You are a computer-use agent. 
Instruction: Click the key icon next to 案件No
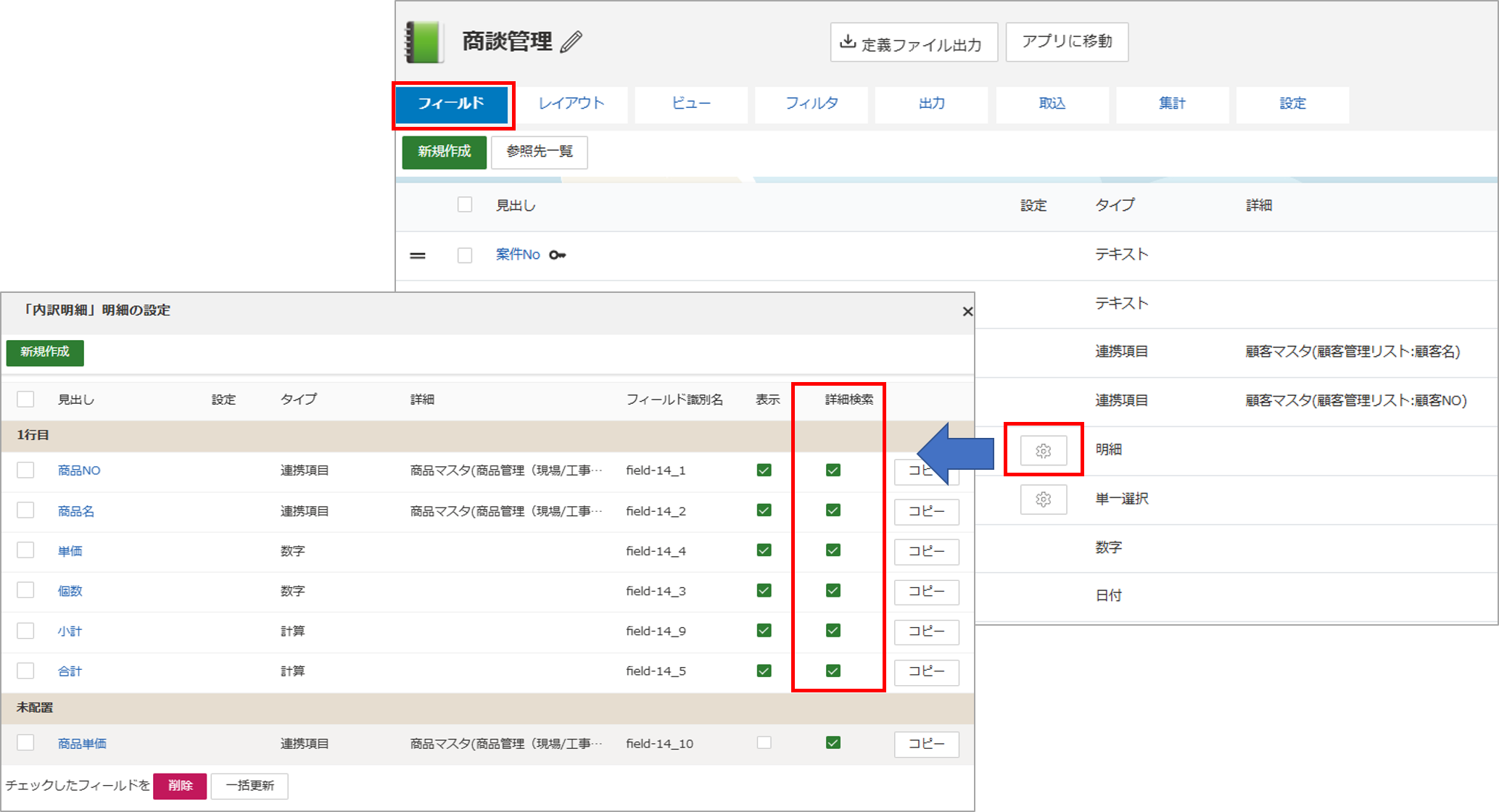pyautogui.click(x=557, y=255)
